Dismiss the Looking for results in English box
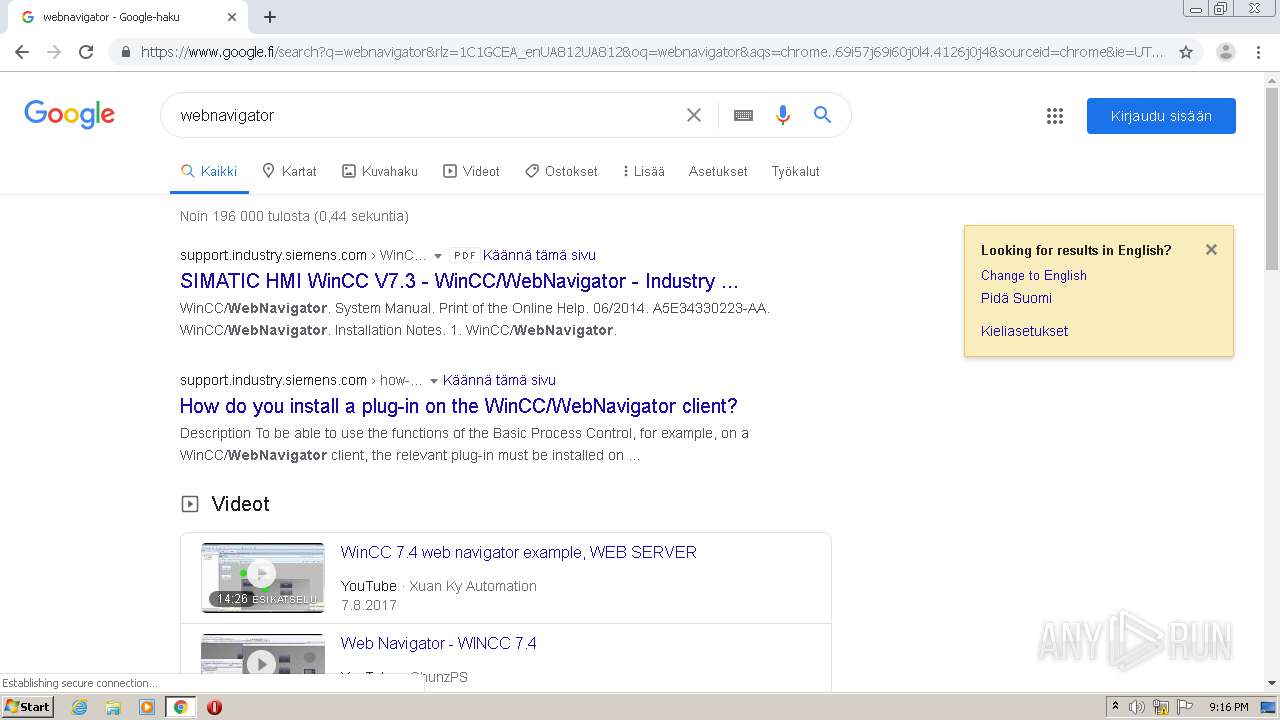1280x720 pixels. 1211,250
